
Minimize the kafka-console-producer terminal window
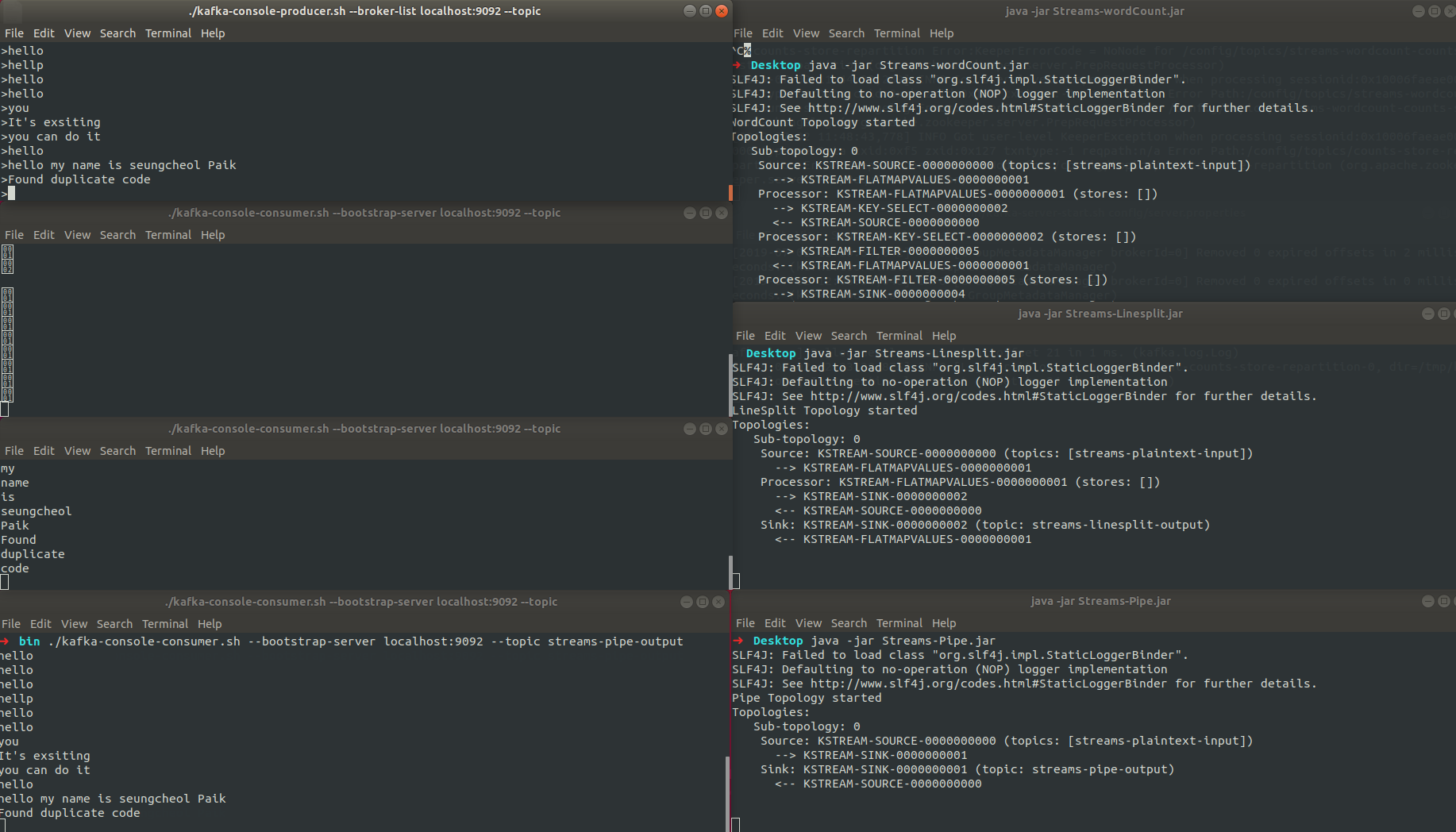(x=690, y=11)
